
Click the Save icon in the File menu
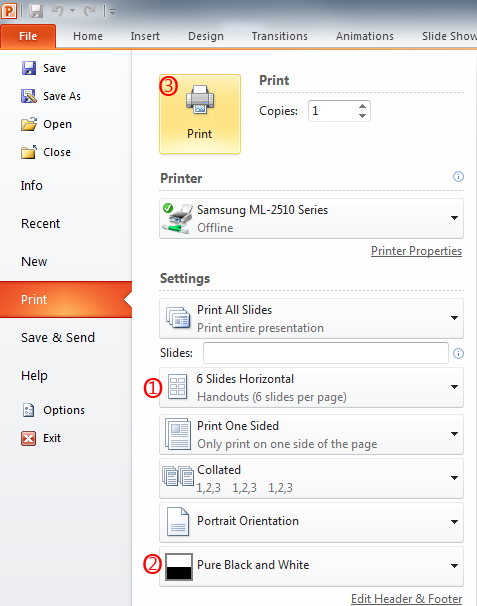[29, 68]
